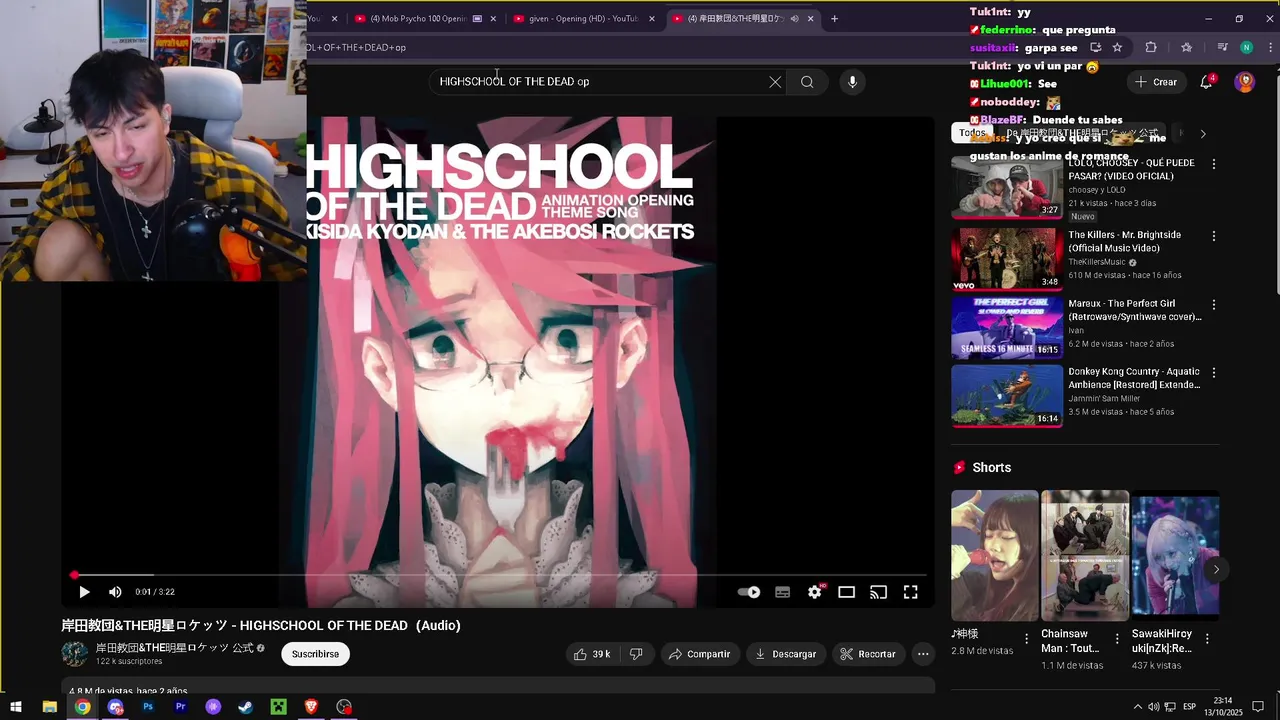Open the Chainsaw Man short
Viewport: 1280px width, 720px height.
coord(1085,555)
